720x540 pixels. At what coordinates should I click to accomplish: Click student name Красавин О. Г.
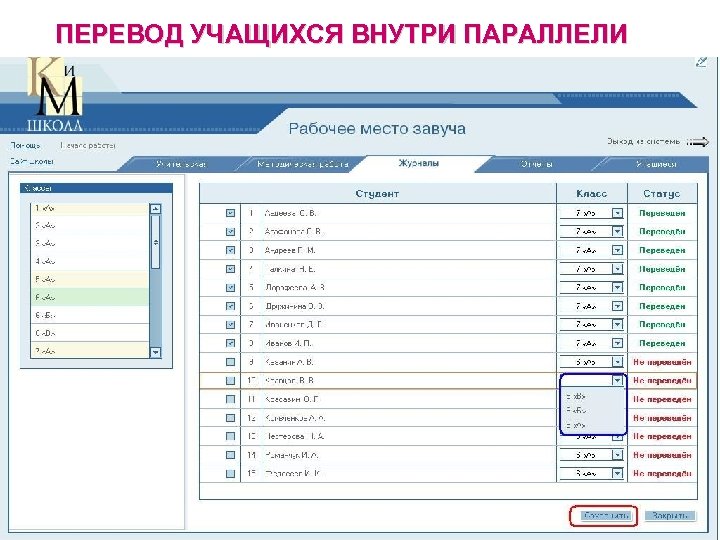pyautogui.click(x=291, y=399)
